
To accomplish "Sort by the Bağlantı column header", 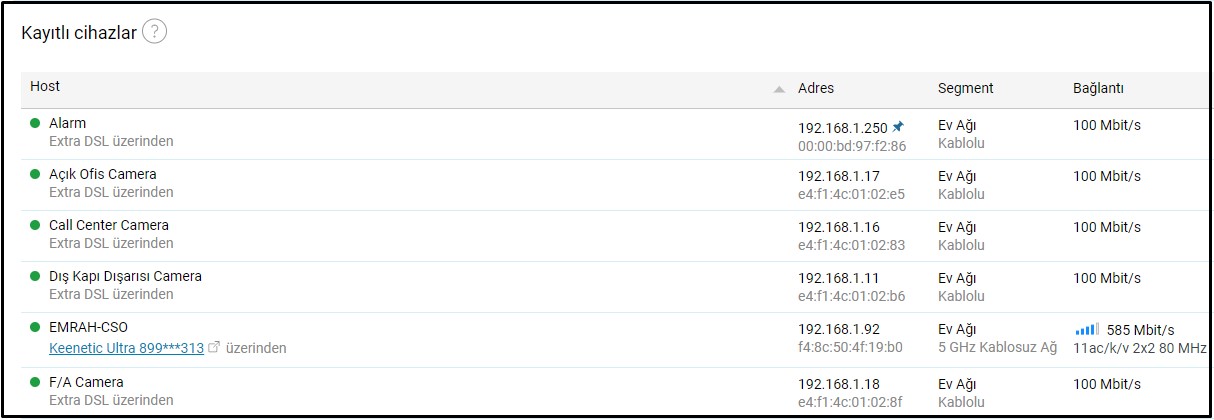I will (x=1098, y=88).
